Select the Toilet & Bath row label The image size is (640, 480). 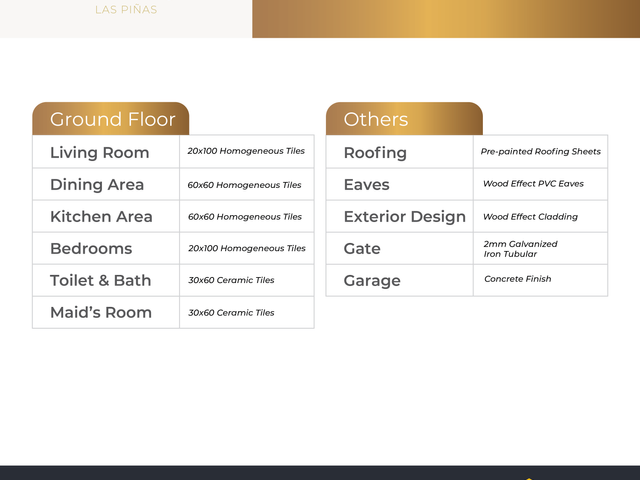click(x=100, y=280)
